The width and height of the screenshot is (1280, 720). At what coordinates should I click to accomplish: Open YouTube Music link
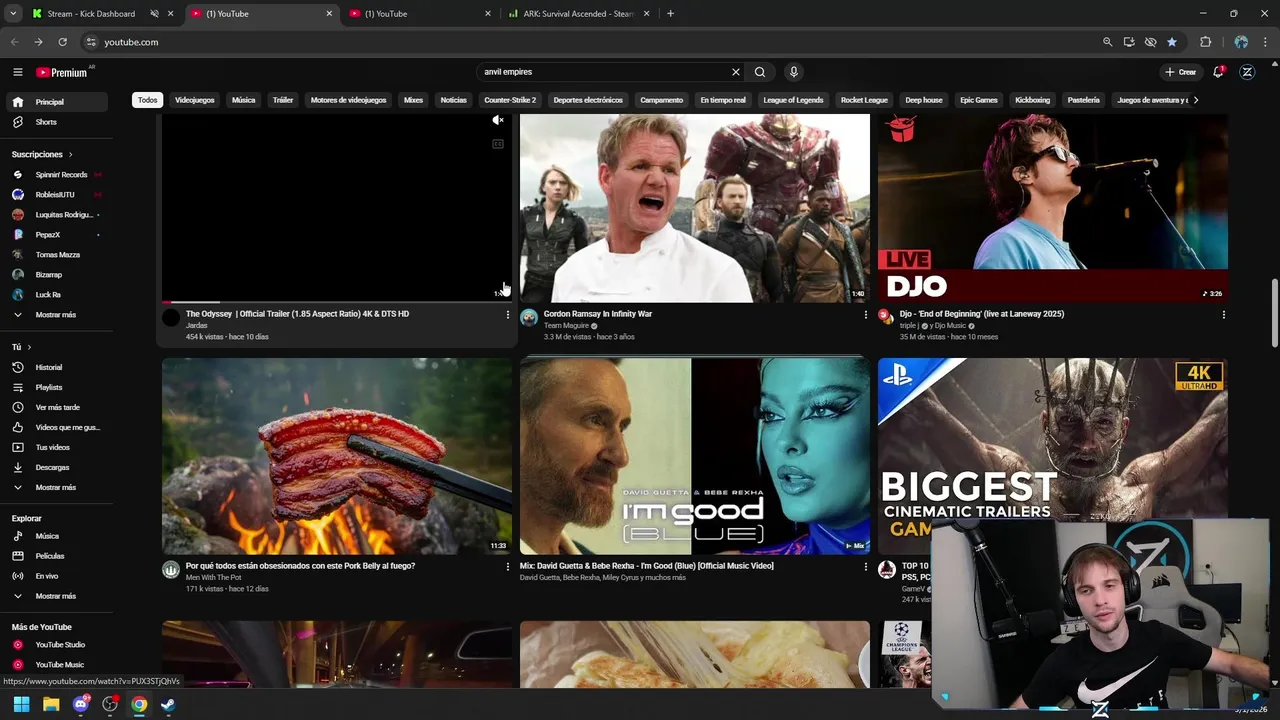(x=56, y=665)
